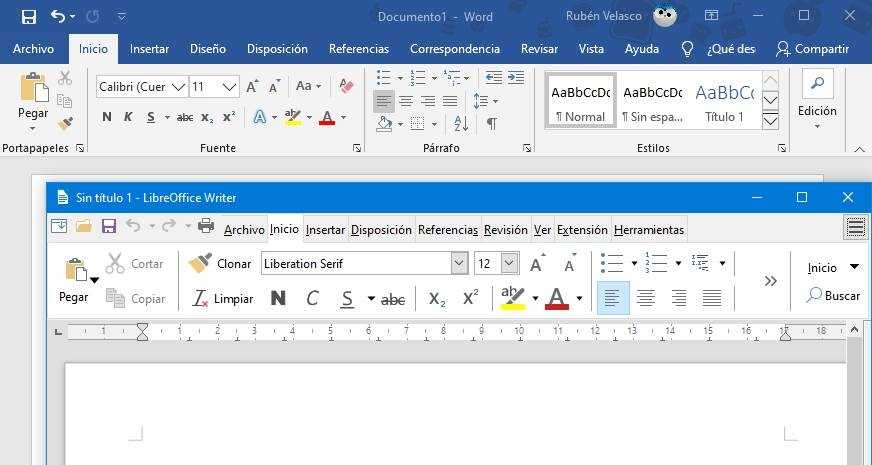Image resolution: width=872 pixels, height=465 pixels.
Task: Toggle bold N in LibreOffice Writer toolbar
Action: click(x=278, y=298)
